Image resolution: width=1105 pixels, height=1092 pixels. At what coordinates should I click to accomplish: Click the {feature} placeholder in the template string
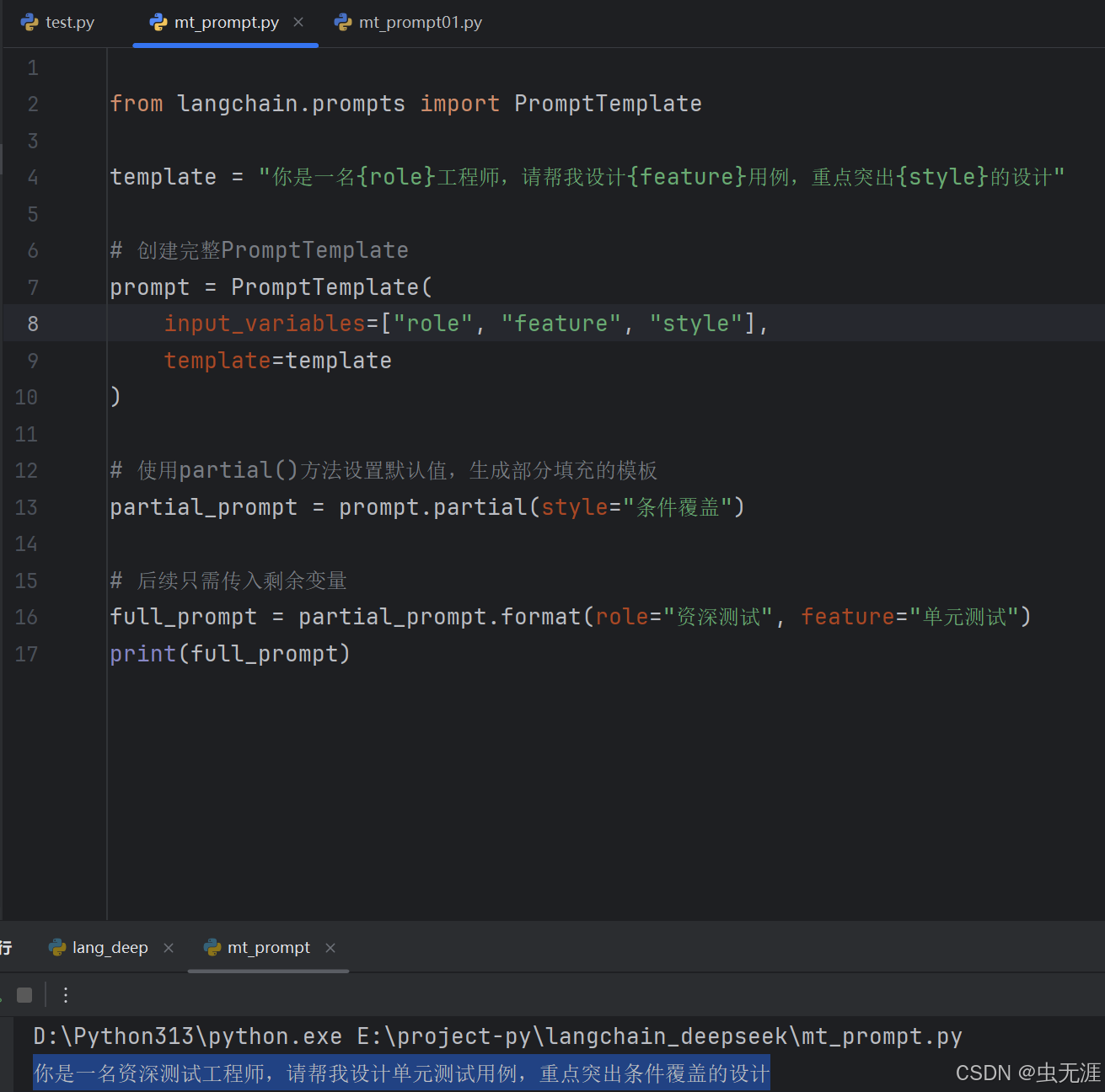tap(687, 177)
